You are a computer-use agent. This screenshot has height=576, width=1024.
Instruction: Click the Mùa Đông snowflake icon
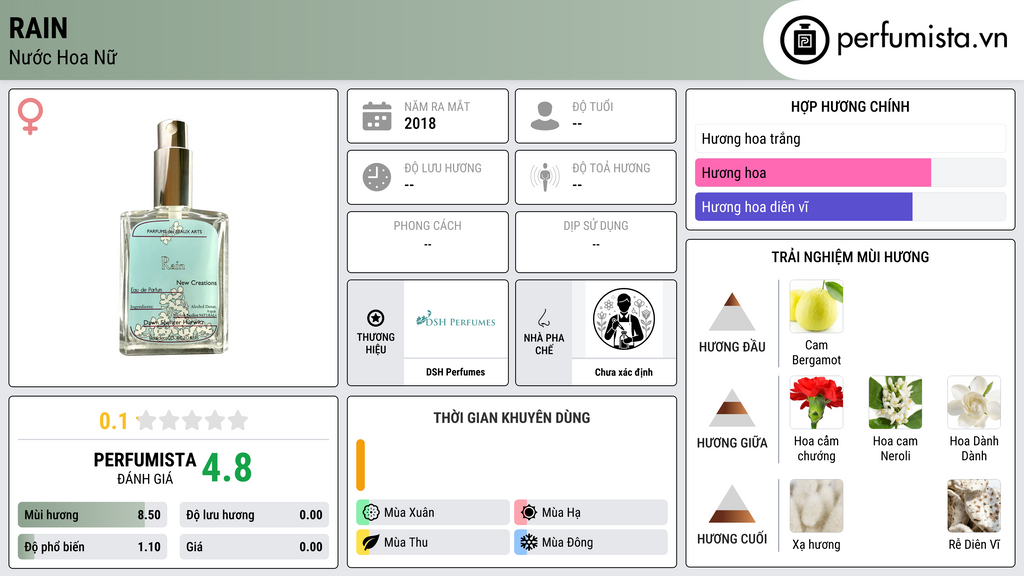point(528,542)
